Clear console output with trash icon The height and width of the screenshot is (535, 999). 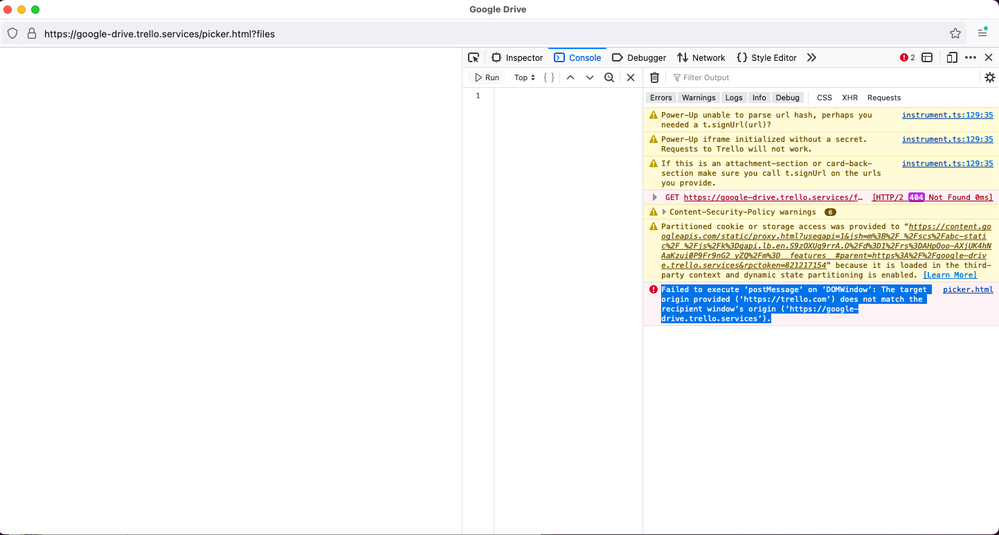coord(654,78)
